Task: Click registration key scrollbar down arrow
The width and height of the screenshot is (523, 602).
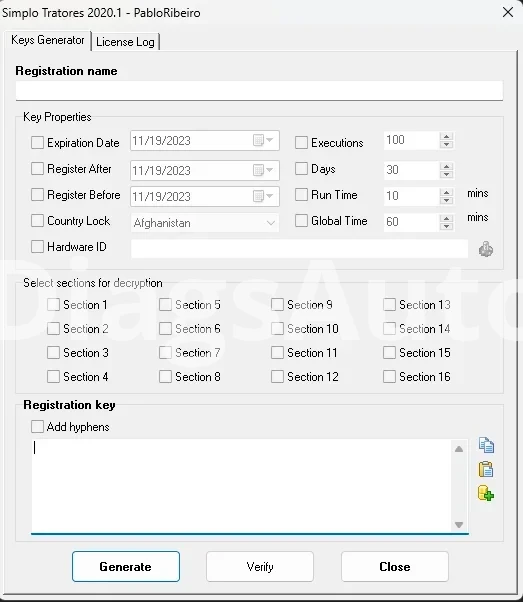Action: pos(459,524)
